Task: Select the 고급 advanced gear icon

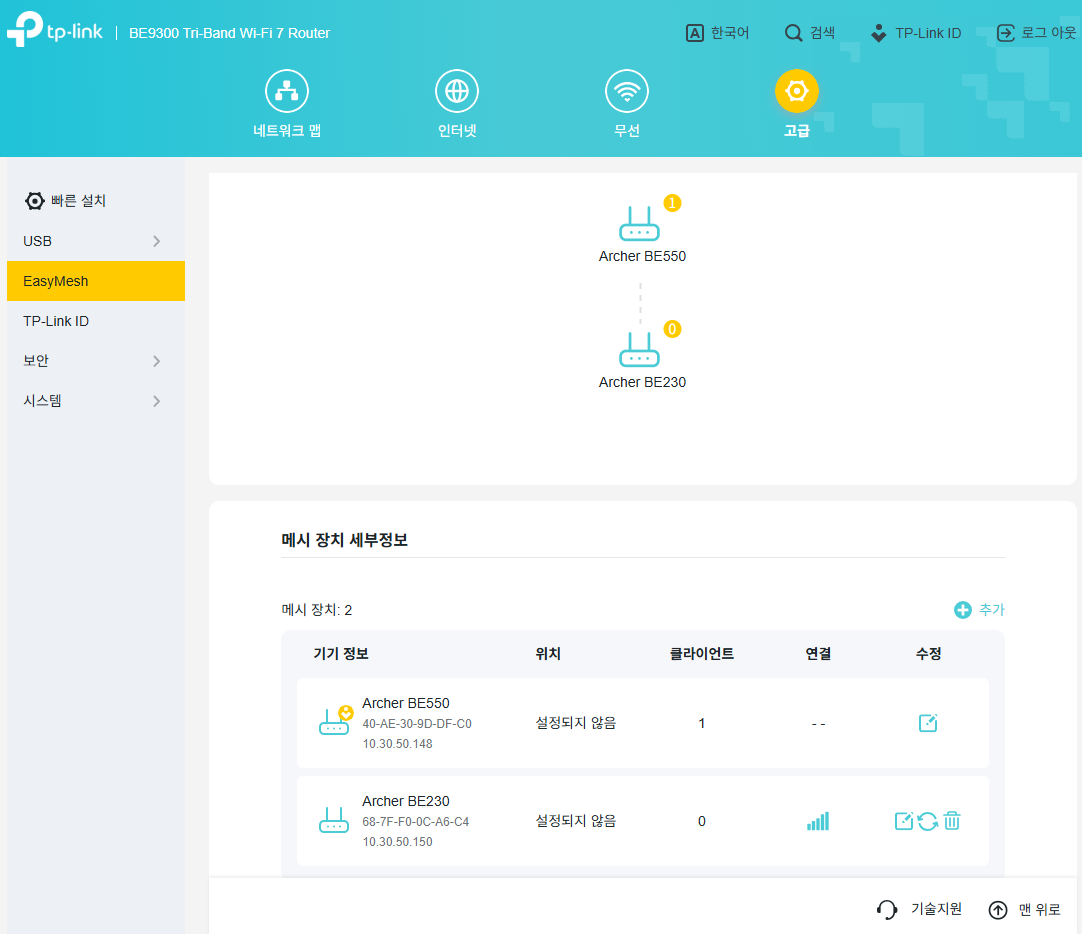Action: (x=796, y=91)
